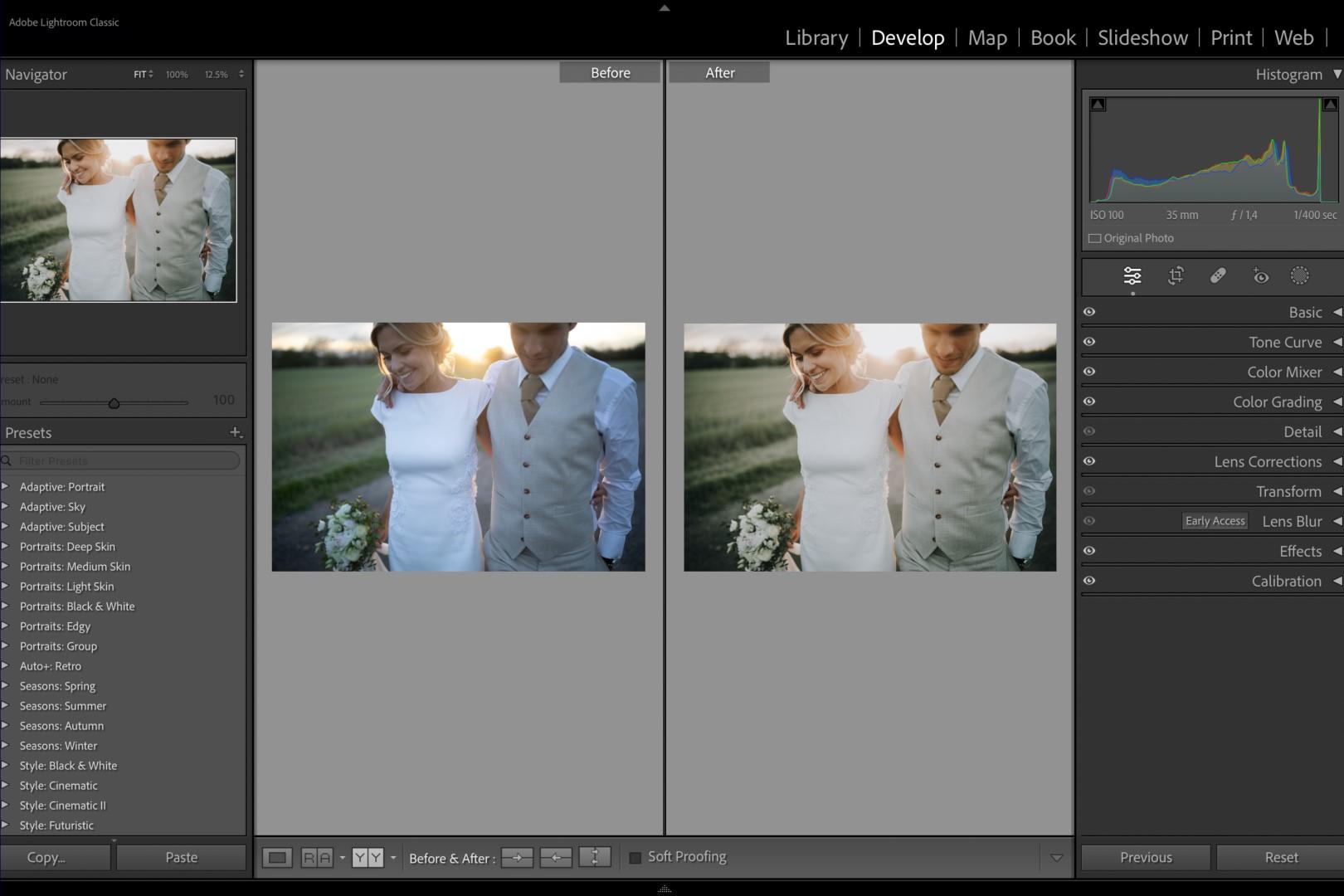This screenshot has width=1344, height=896.
Task: Toggle Detail panel visibility eye
Action: (x=1089, y=431)
